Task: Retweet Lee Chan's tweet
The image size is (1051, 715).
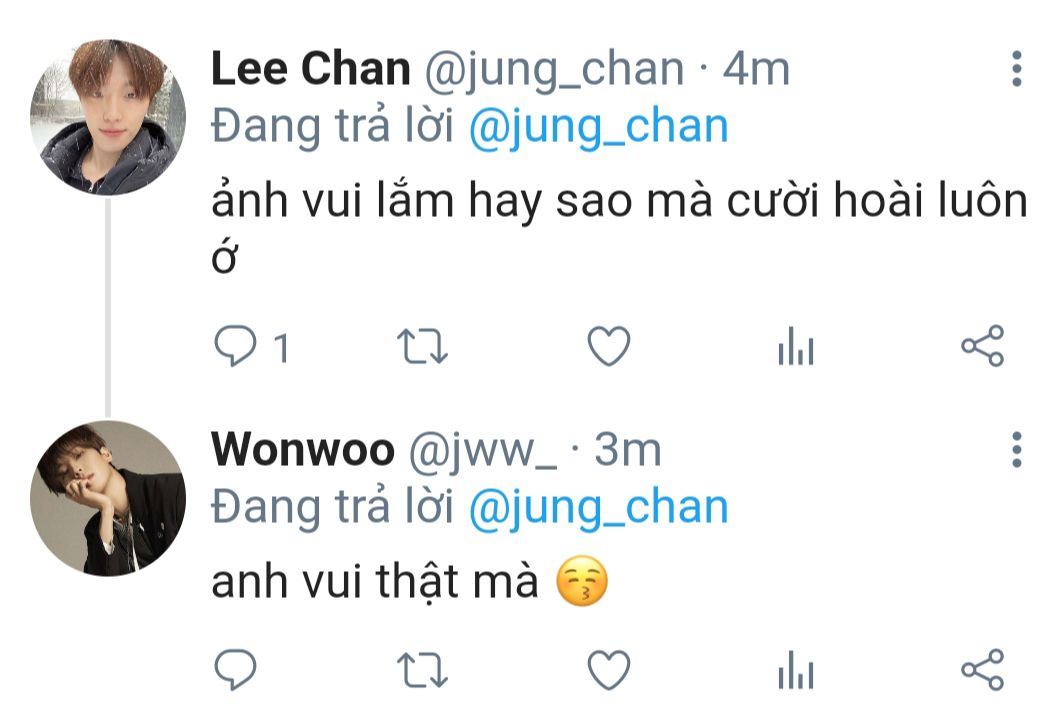Action: [422, 346]
